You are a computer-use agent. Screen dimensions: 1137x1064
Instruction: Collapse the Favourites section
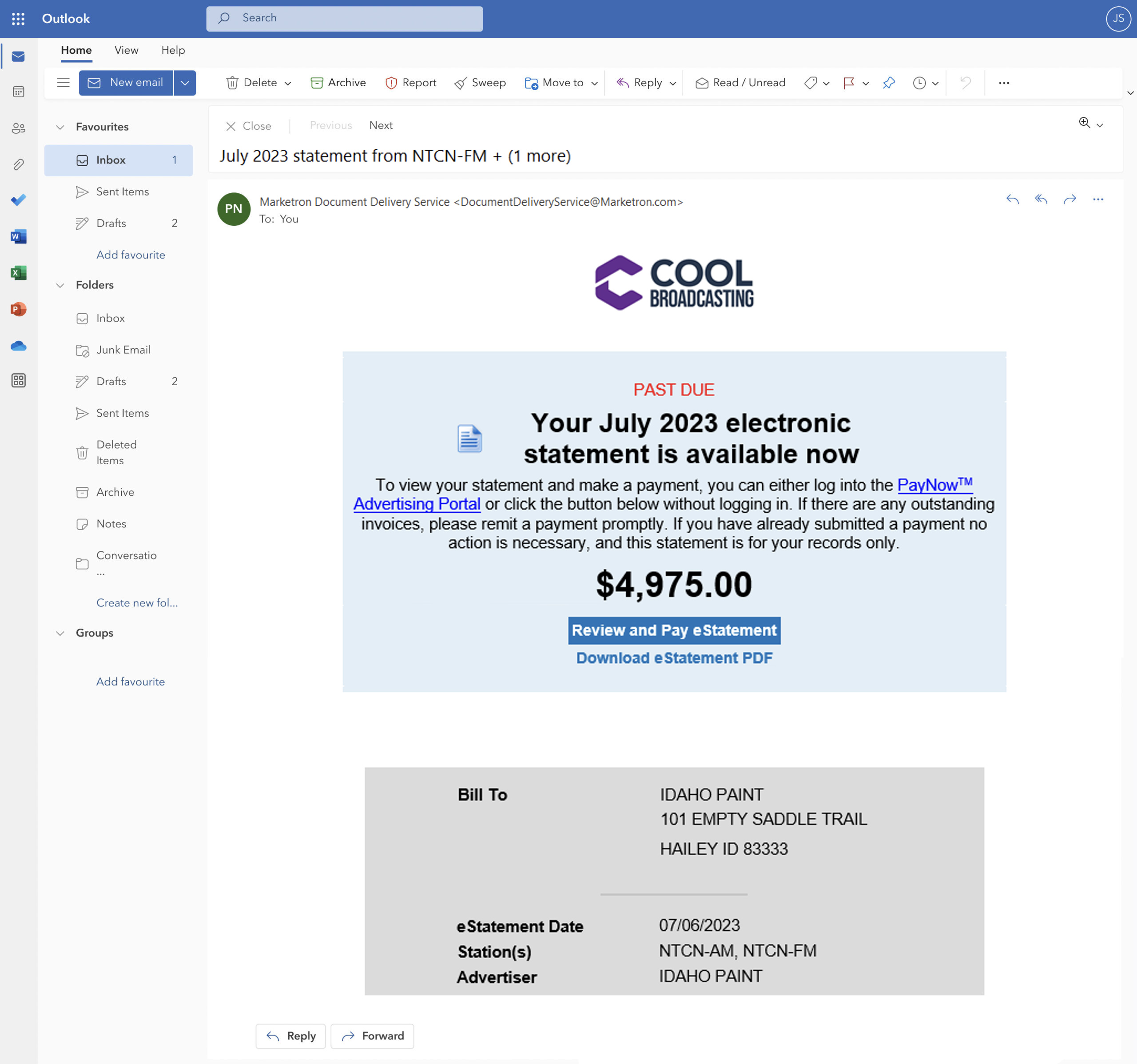click(60, 127)
